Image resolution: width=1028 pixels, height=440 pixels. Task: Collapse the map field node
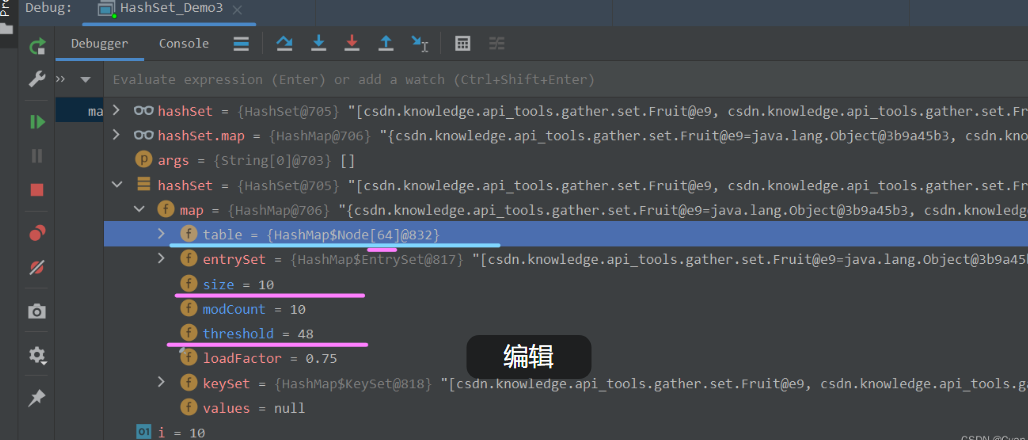(139, 210)
